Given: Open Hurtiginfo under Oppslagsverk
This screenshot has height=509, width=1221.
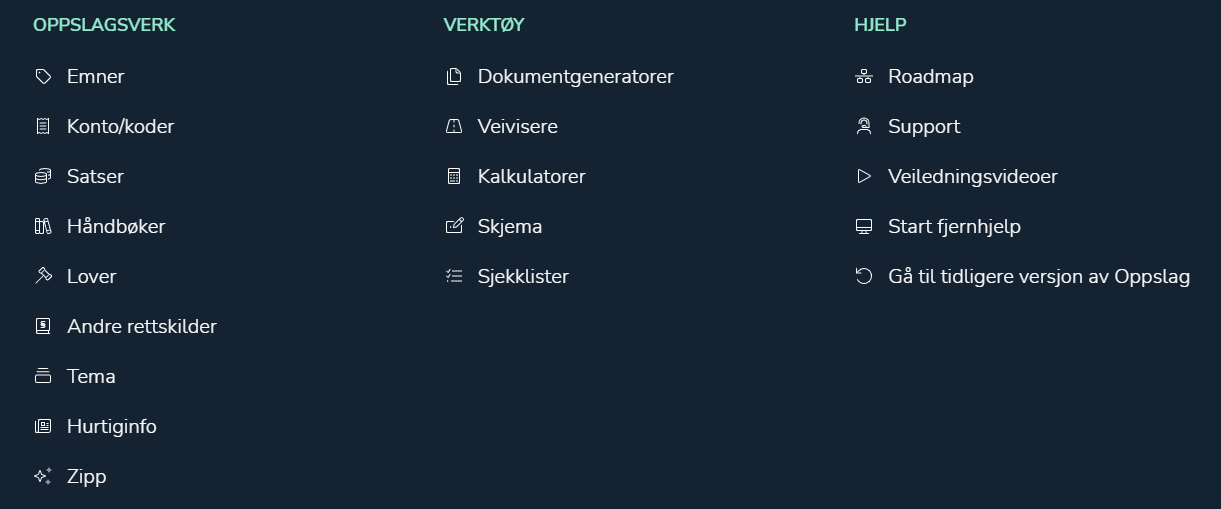Looking at the screenshot, I should click(112, 426).
